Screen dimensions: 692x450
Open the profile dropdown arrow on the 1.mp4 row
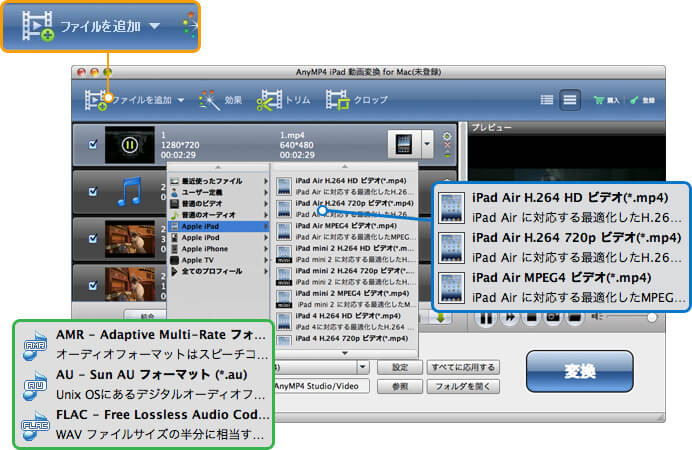(x=427, y=144)
